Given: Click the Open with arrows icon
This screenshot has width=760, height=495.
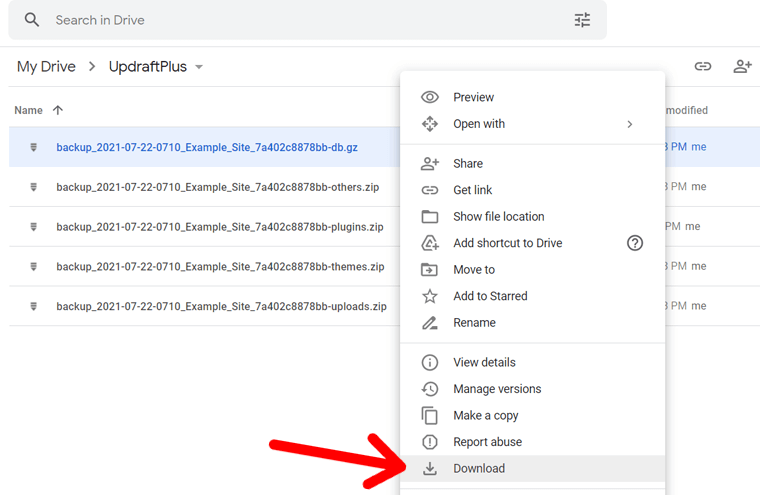Looking at the screenshot, I should click(x=429, y=124).
